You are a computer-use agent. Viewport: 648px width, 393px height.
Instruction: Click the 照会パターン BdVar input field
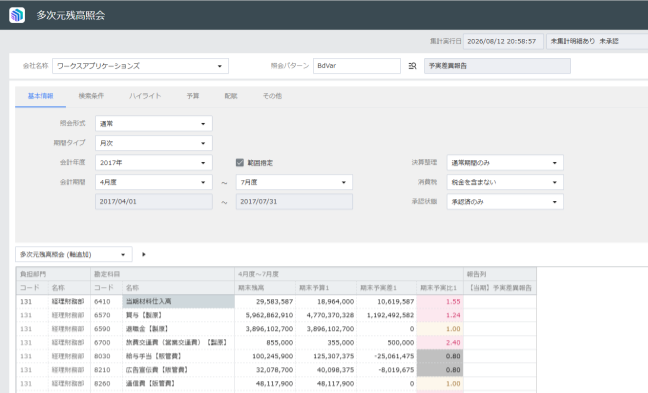pos(357,66)
